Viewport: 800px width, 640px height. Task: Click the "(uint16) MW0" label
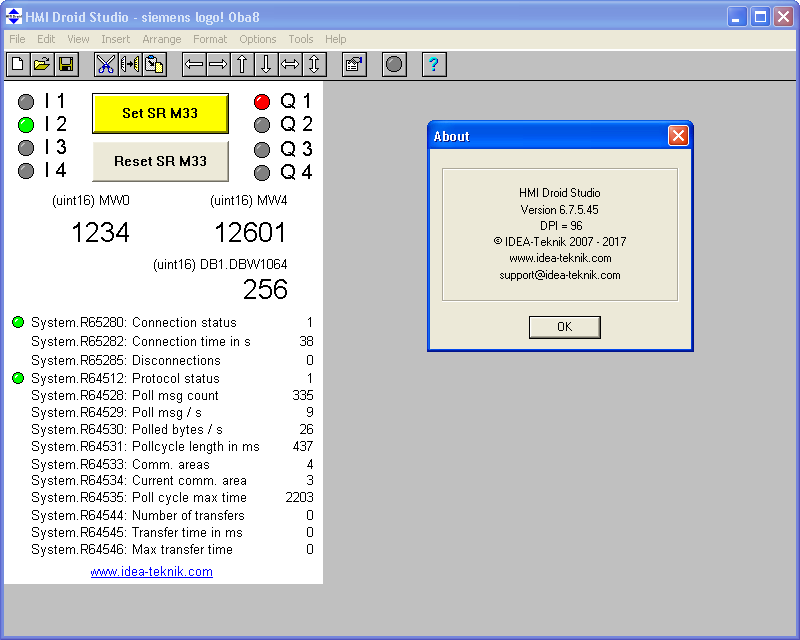(x=91, y=201)
